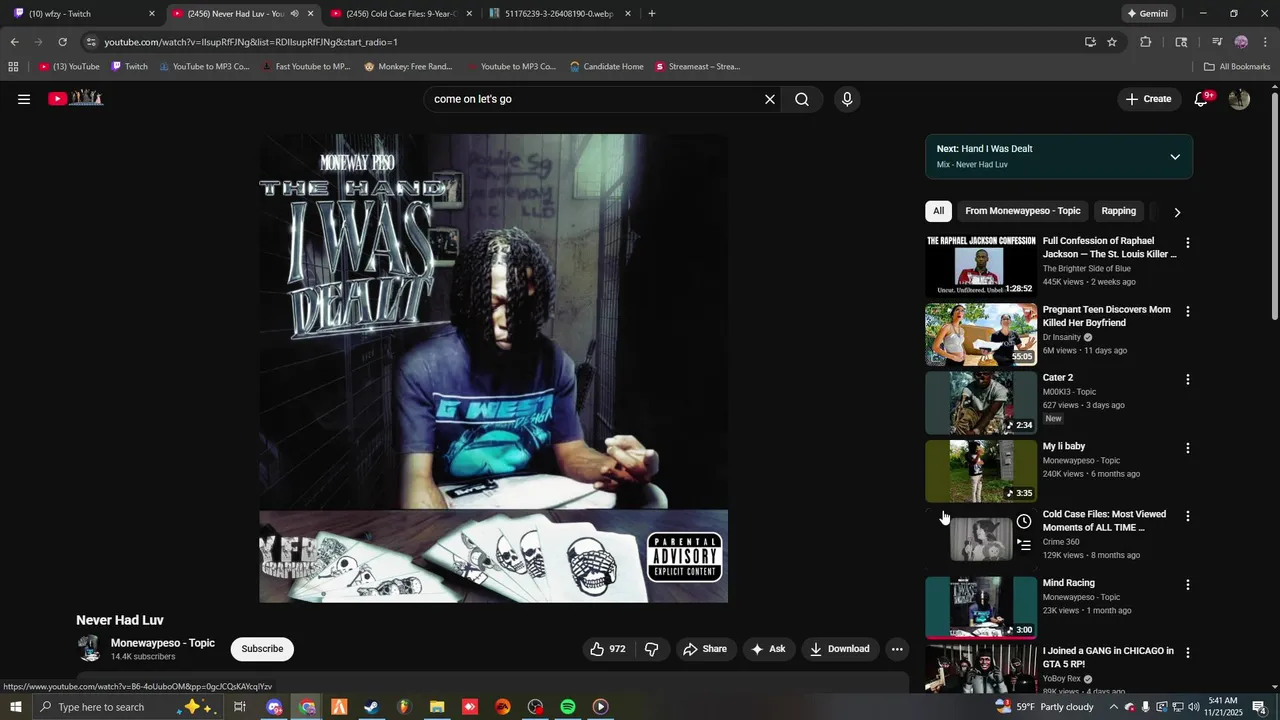Expand the Next: Hand I Was Dealt panel
This screenshot has width=1280, height=720.
[x=1175, y=157]
